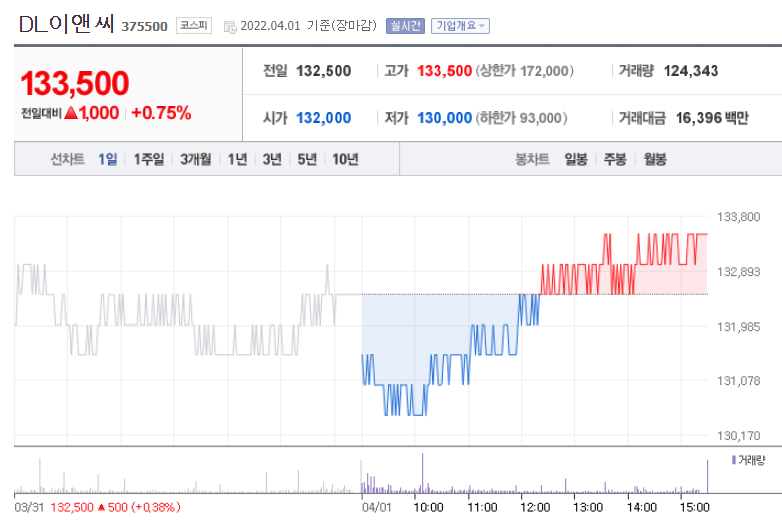Click the 14:00 time axis label
This screenshot has height=522, width=782.
[x=642, y=508]
